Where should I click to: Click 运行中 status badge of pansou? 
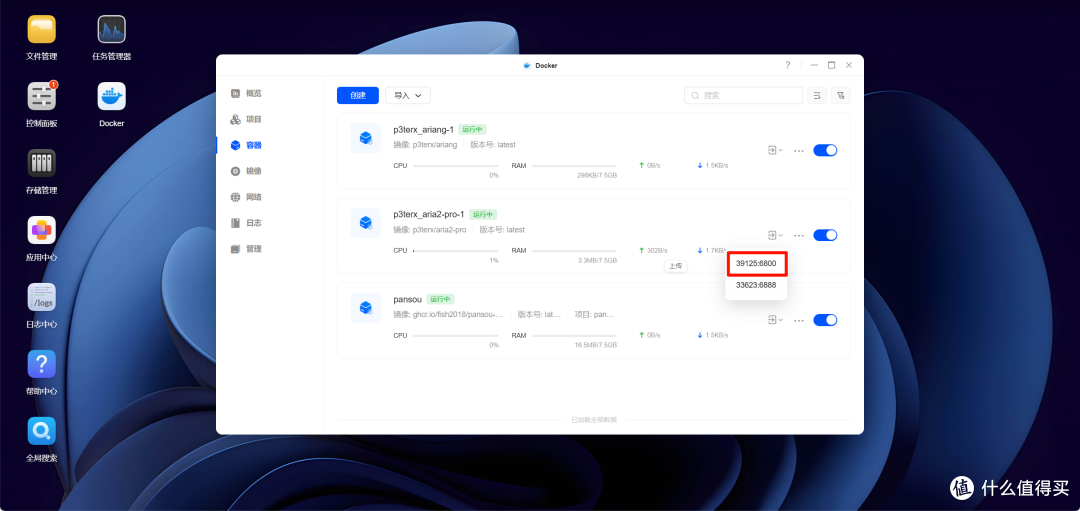pos(440,299)
